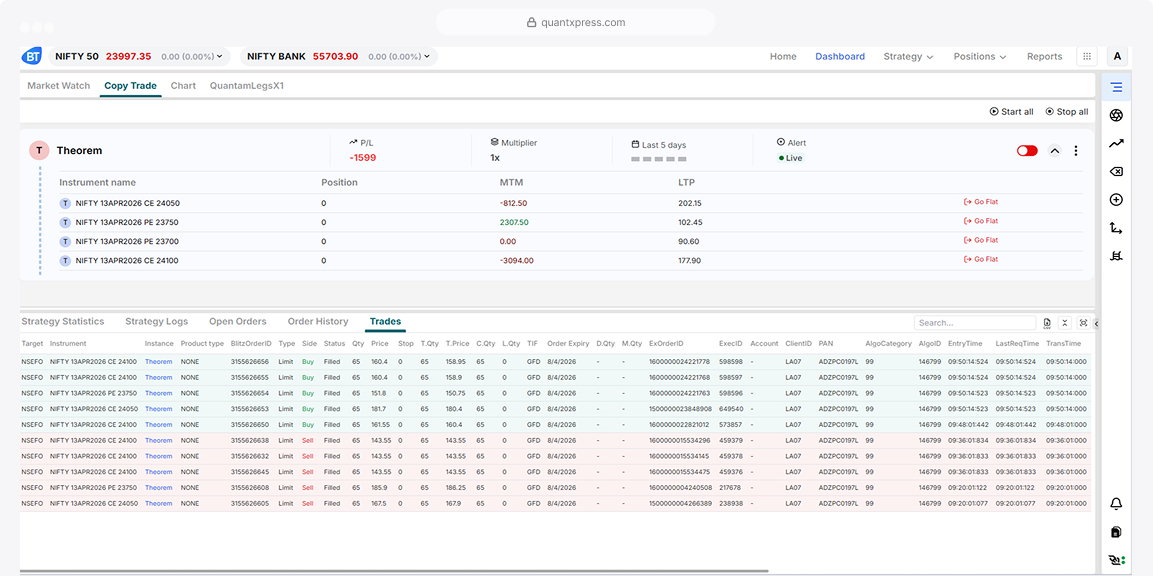Open the aperture sidebar icon
1153x577 pixels.
tap(1116, 115)
